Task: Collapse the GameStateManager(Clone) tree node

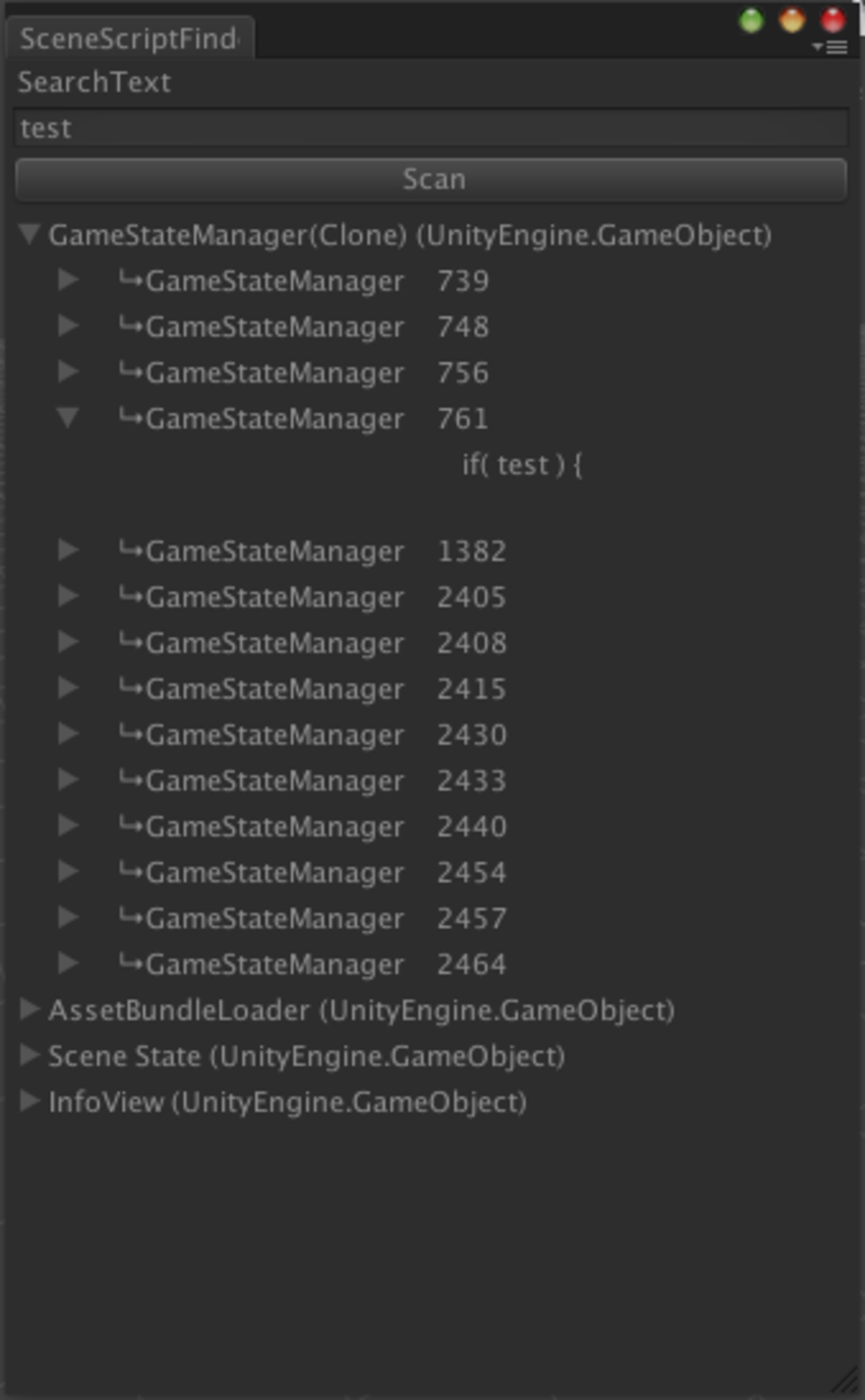Action: (29, 234)
